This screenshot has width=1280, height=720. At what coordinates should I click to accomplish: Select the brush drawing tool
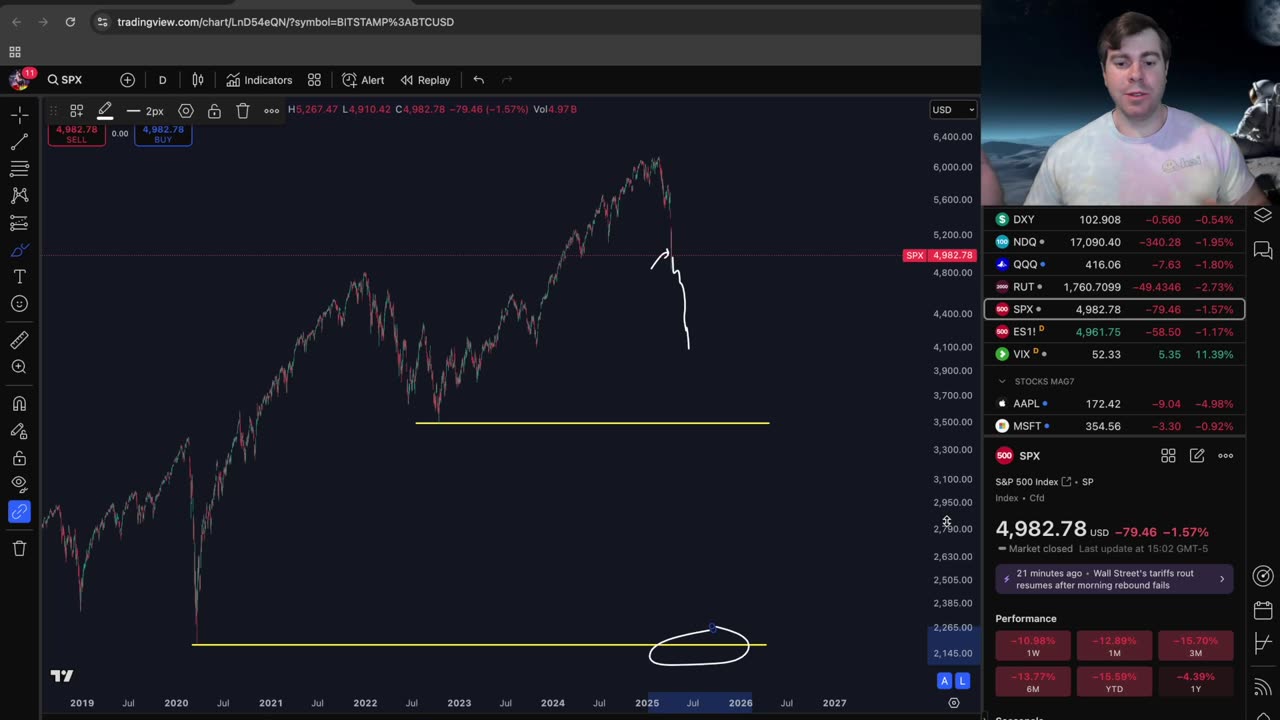[19, 250]
